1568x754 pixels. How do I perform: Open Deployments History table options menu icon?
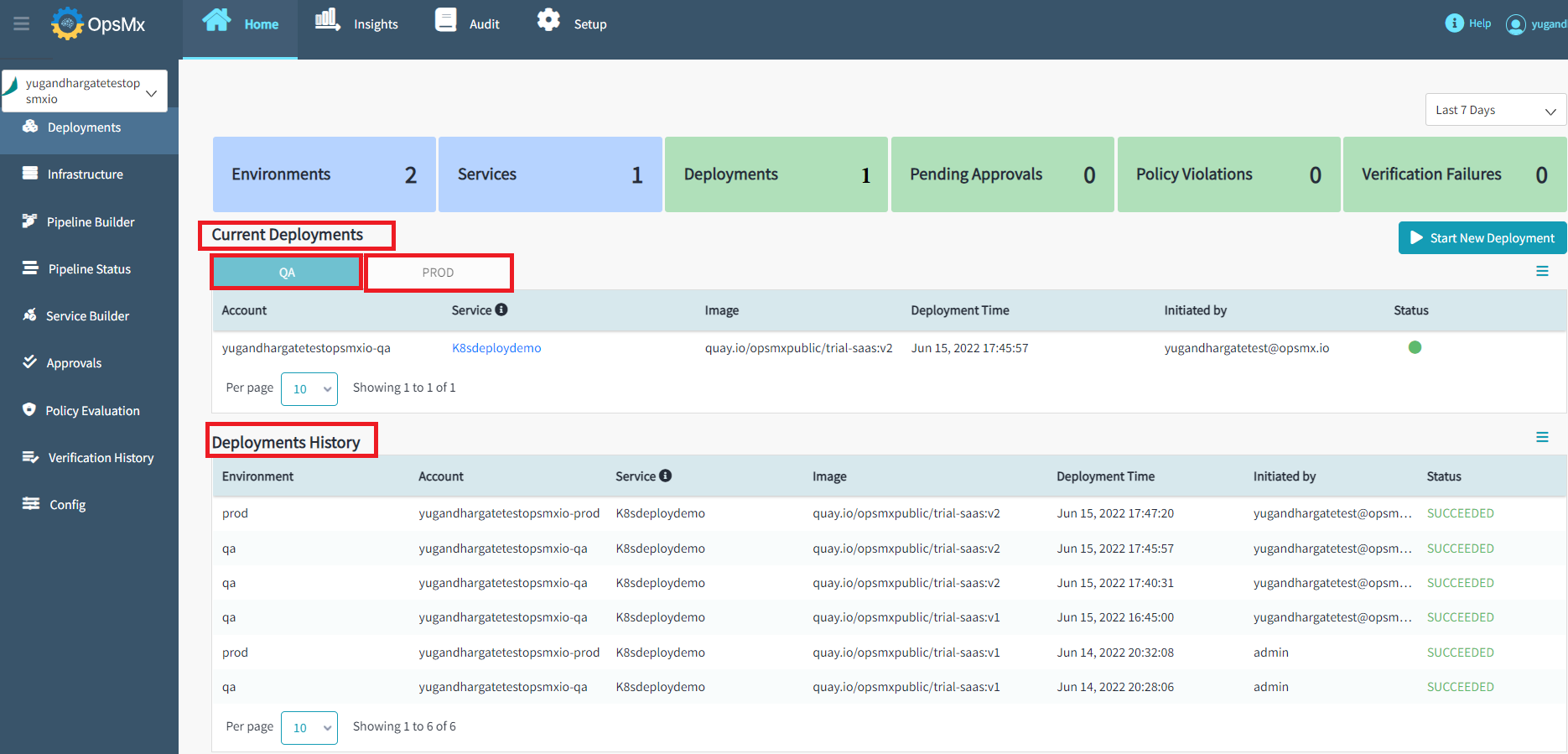point(1542,437)
